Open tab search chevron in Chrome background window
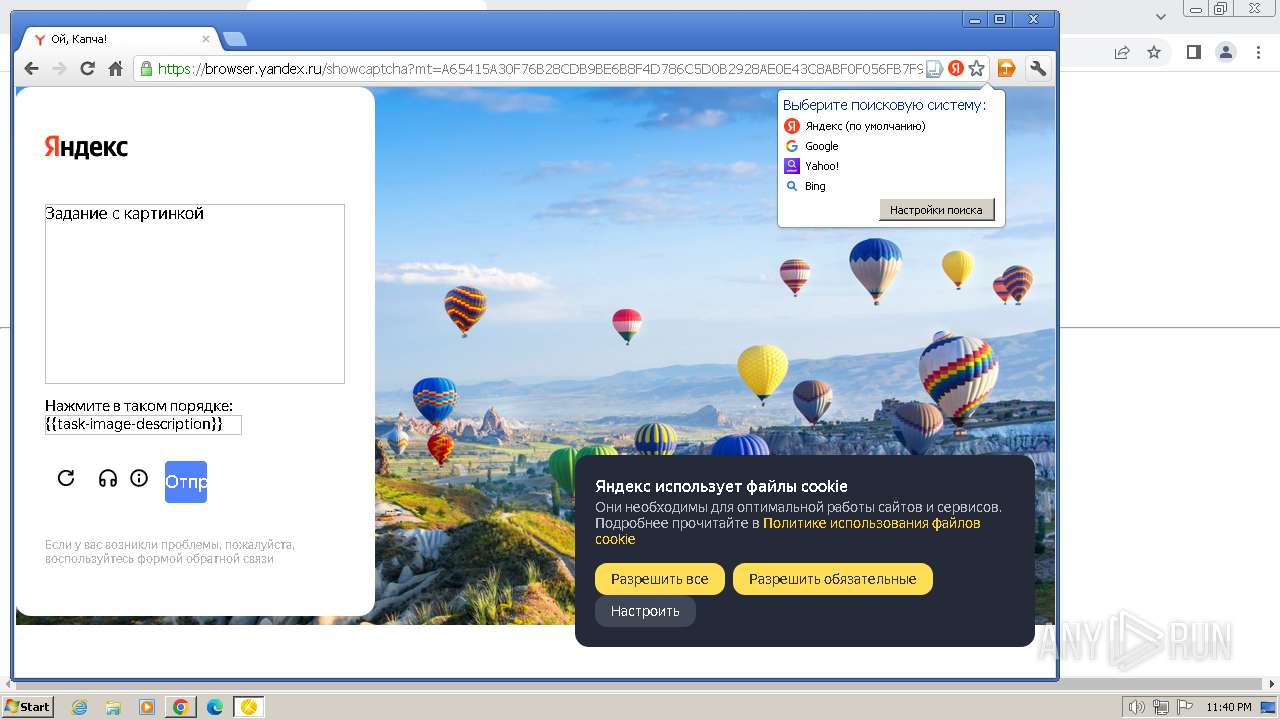This screenshot has width=1280, height=720. [1161, 16]
